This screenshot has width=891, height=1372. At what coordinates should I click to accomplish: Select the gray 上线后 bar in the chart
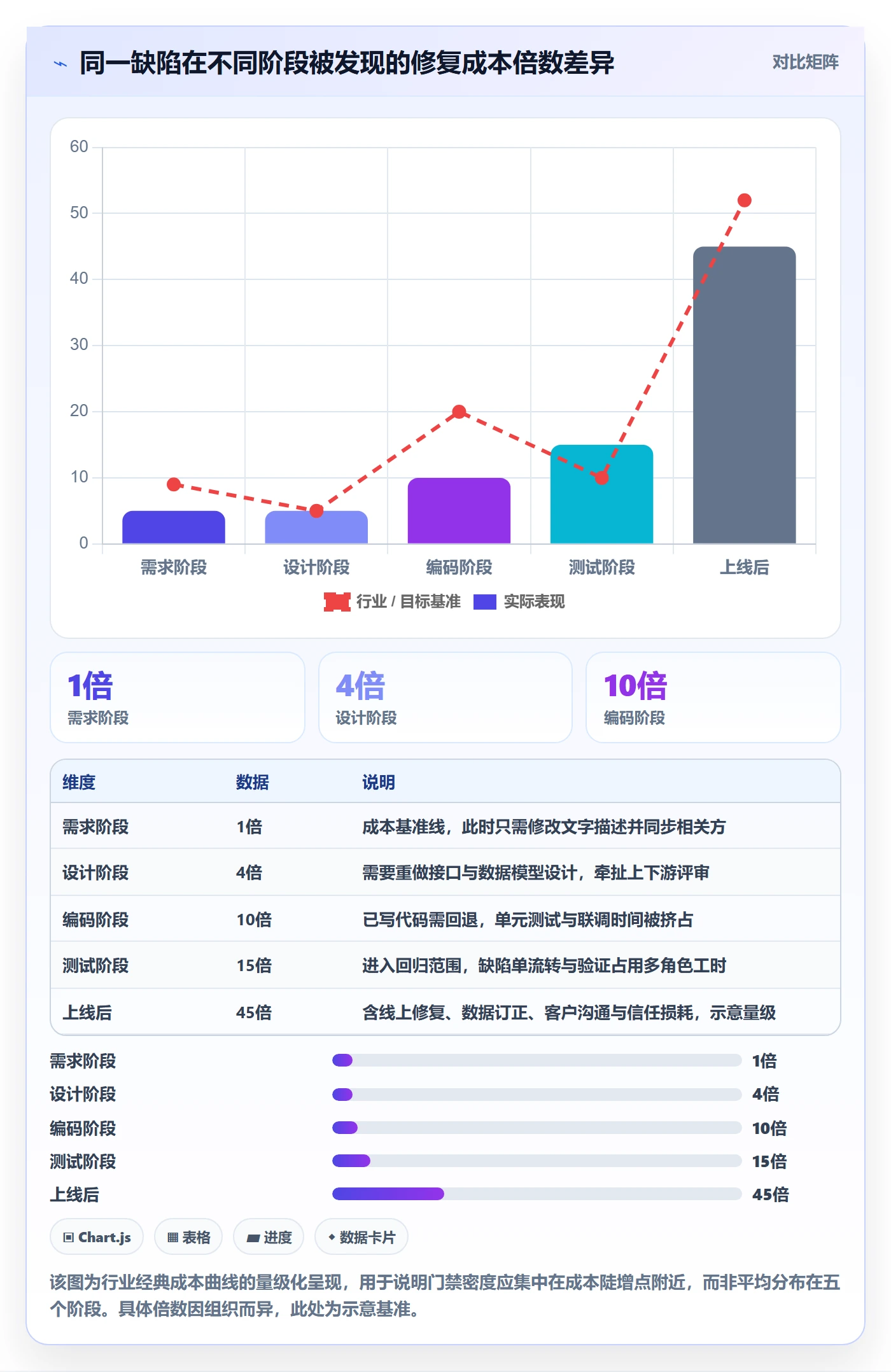point(744,395)
